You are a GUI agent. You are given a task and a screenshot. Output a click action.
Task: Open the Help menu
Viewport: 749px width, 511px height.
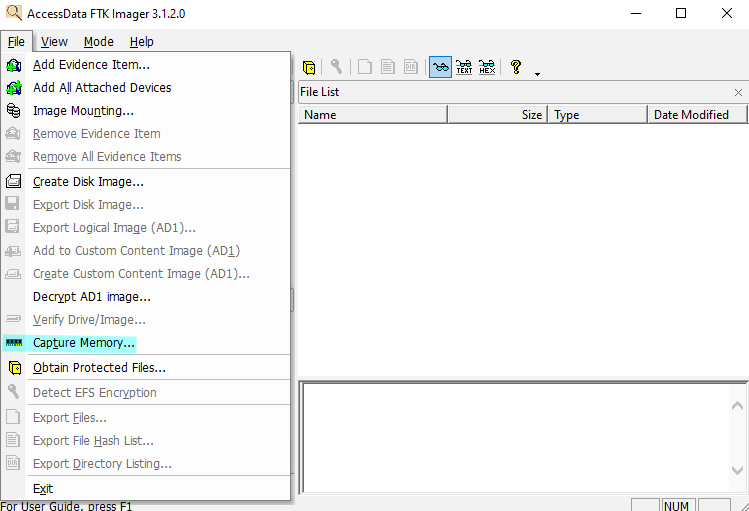tap(141, 42)
